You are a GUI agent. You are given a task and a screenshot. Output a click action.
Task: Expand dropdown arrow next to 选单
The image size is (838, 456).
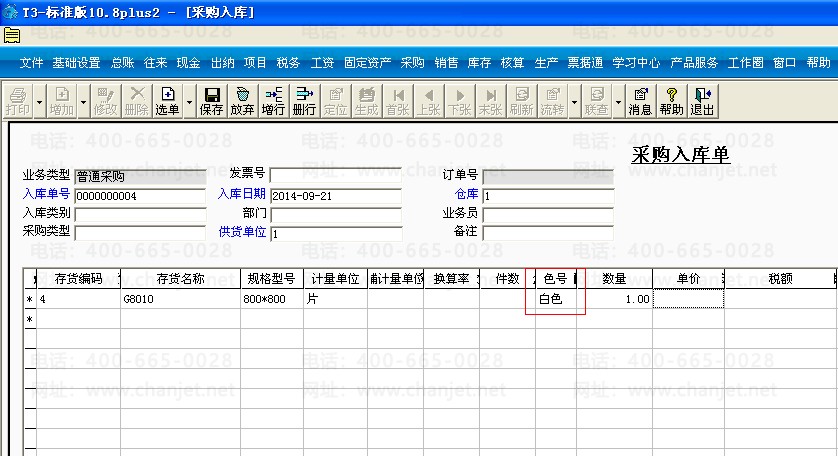coord(189,101)
